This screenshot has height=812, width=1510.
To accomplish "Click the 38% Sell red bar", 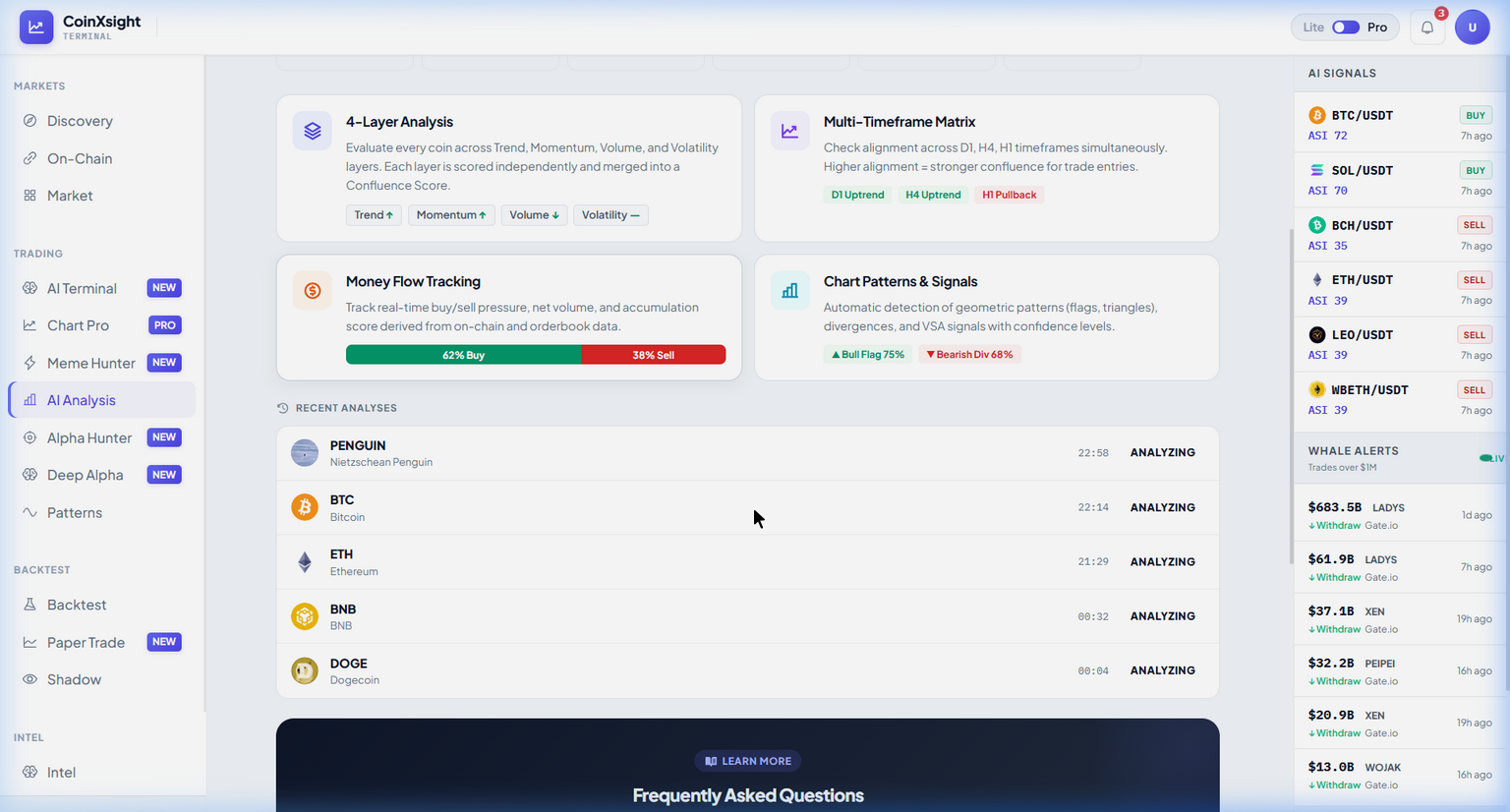I will coord(653,355).
